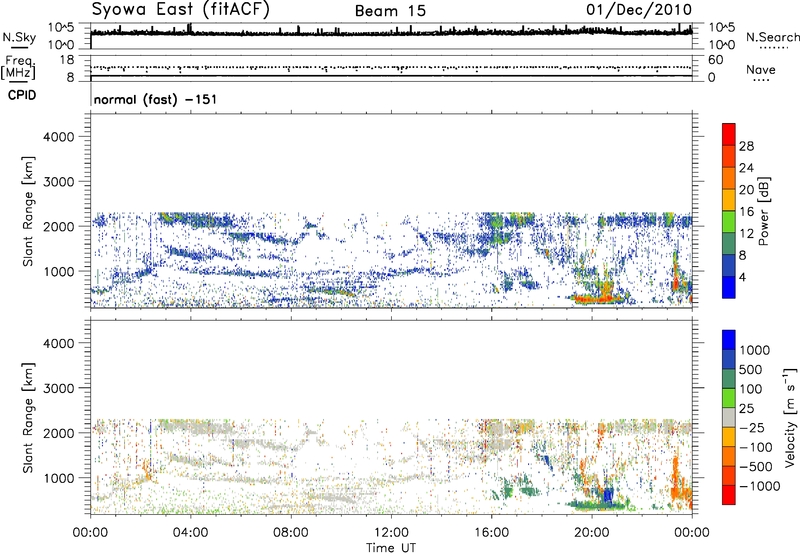Click the 'normal (fast) -151' text

(x=155, y=99)
